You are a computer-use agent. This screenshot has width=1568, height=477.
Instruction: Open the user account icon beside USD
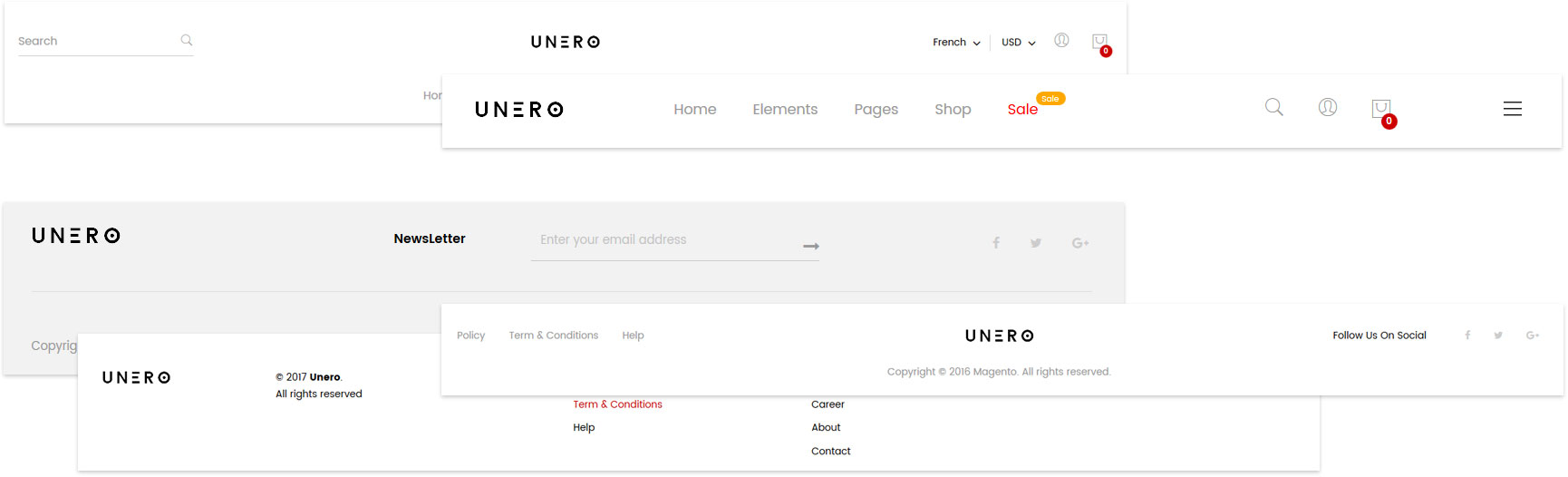click(x=1061, y=40)
